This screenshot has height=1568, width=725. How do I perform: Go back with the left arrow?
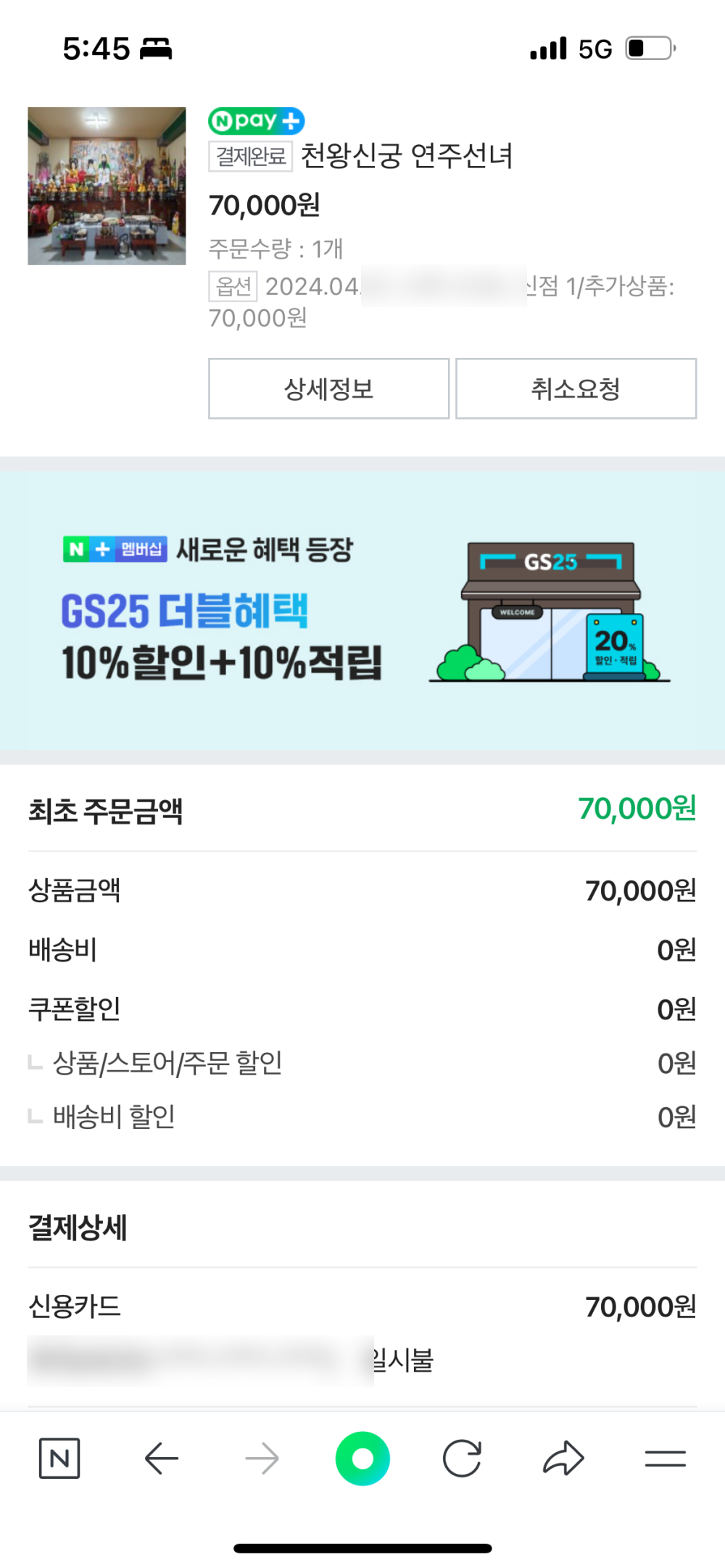(161, 1458)
